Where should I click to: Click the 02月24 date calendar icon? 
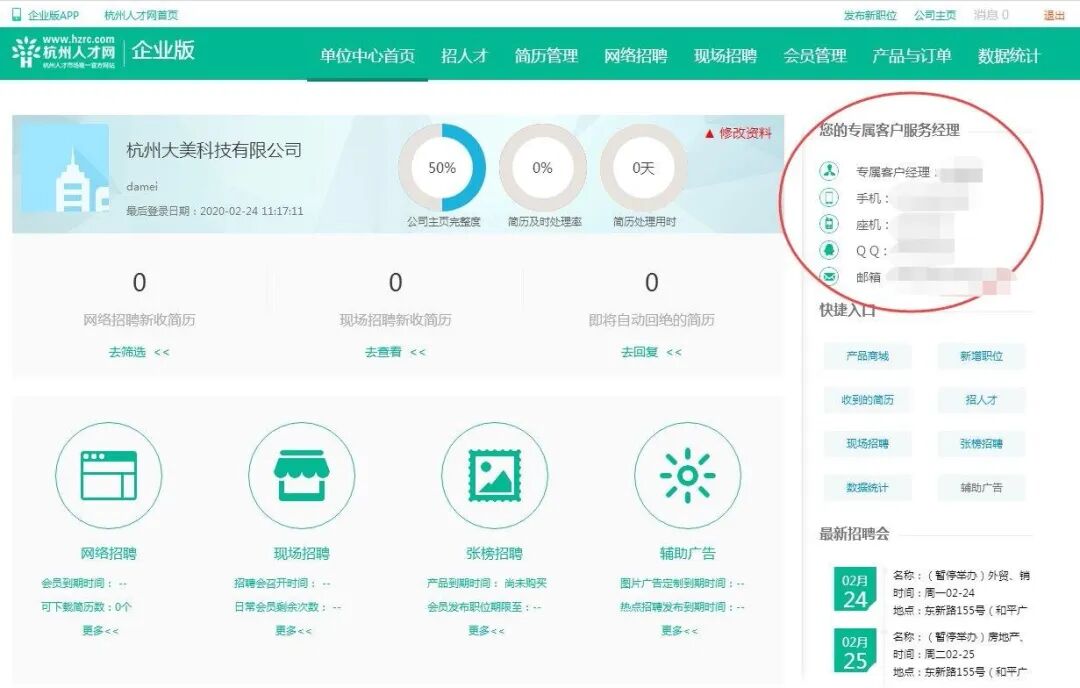coord(855,590)
